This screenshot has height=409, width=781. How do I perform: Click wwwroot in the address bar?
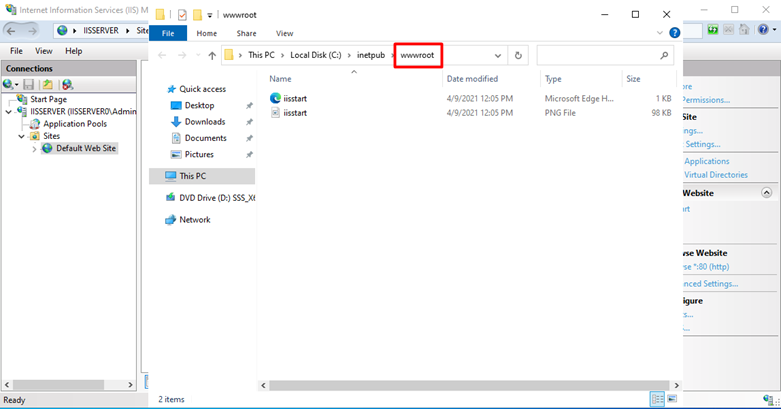pos(417,55)
